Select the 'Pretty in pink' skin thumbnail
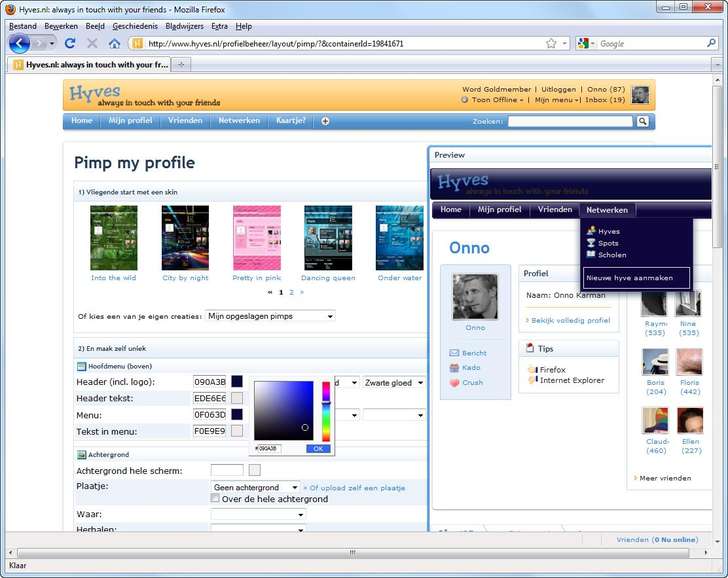Screen dimensions: 728x578 pyautogui.click(x=257, y=238)
